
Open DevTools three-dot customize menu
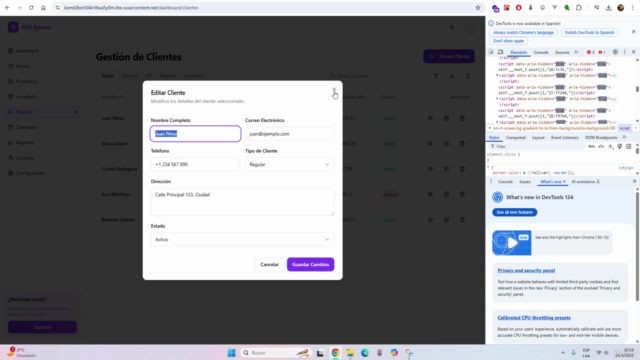624,52
